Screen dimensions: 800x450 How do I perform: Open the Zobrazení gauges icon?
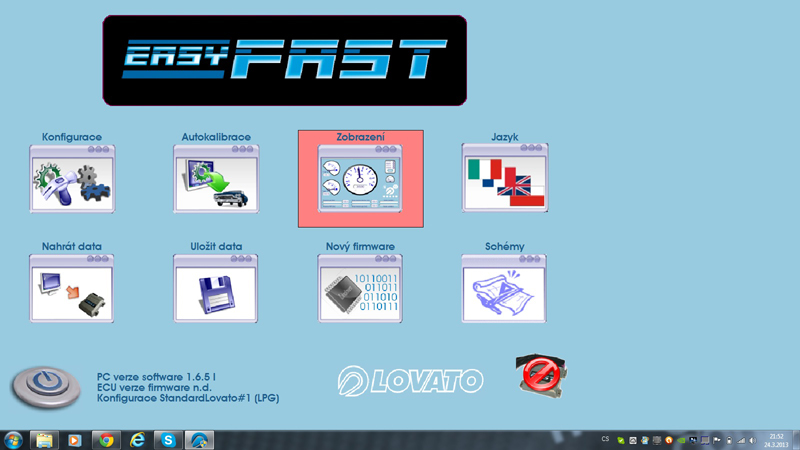(360, 179)
